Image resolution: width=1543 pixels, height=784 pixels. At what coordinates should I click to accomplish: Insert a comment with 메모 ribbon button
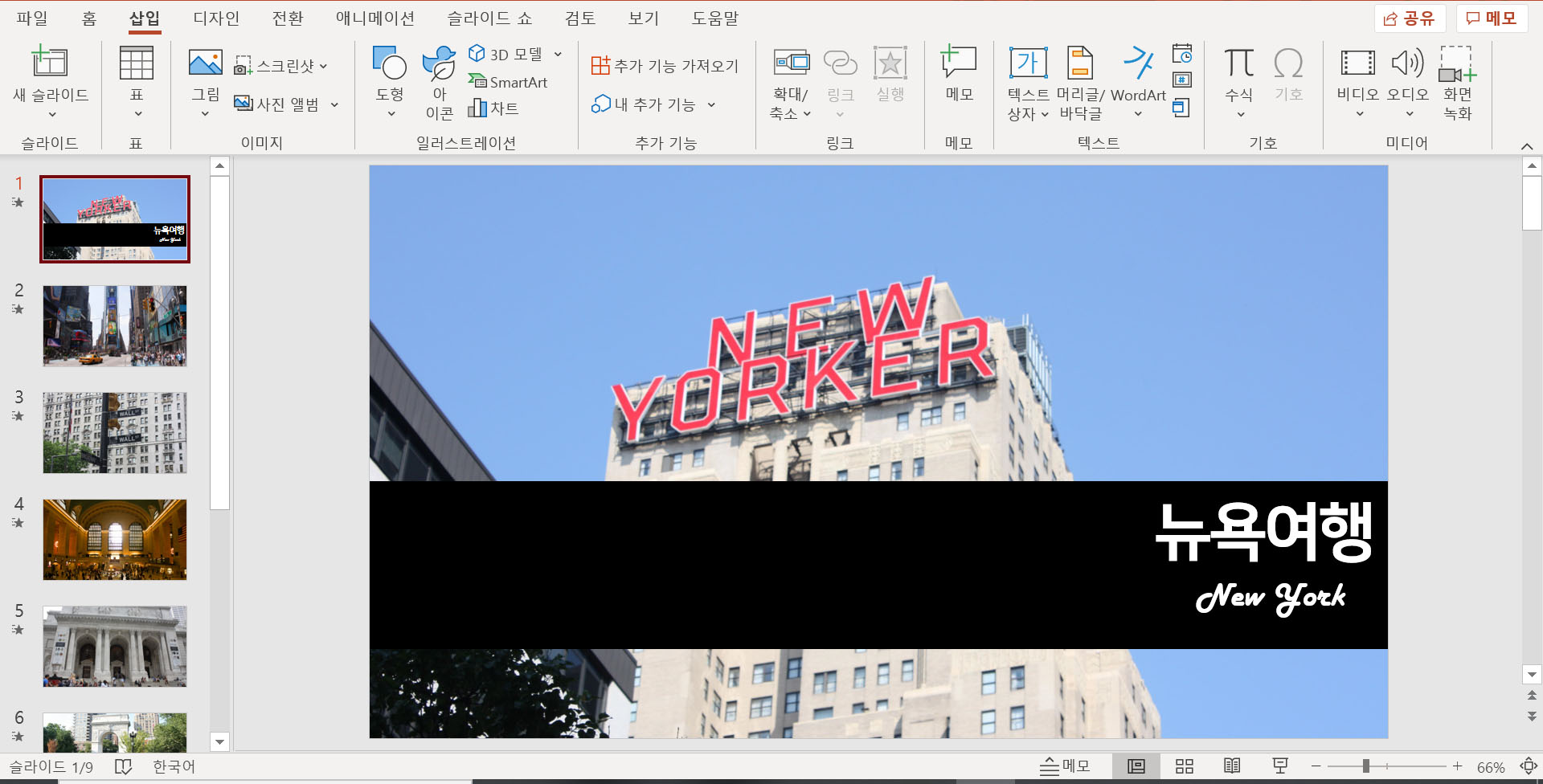pos(959,74)
